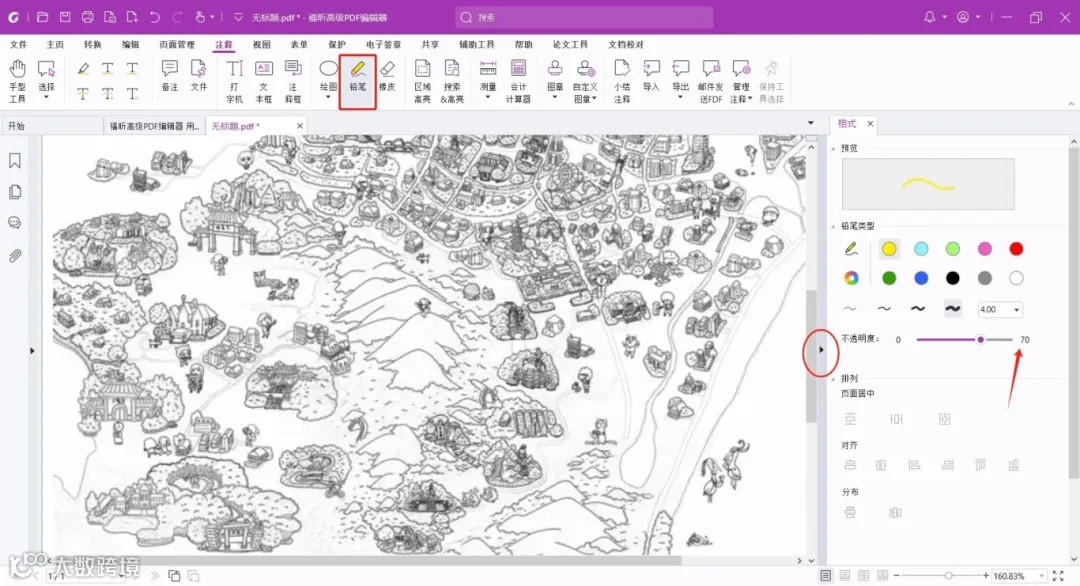Click the fullscreen icon in status bar

coord(1058,576)
